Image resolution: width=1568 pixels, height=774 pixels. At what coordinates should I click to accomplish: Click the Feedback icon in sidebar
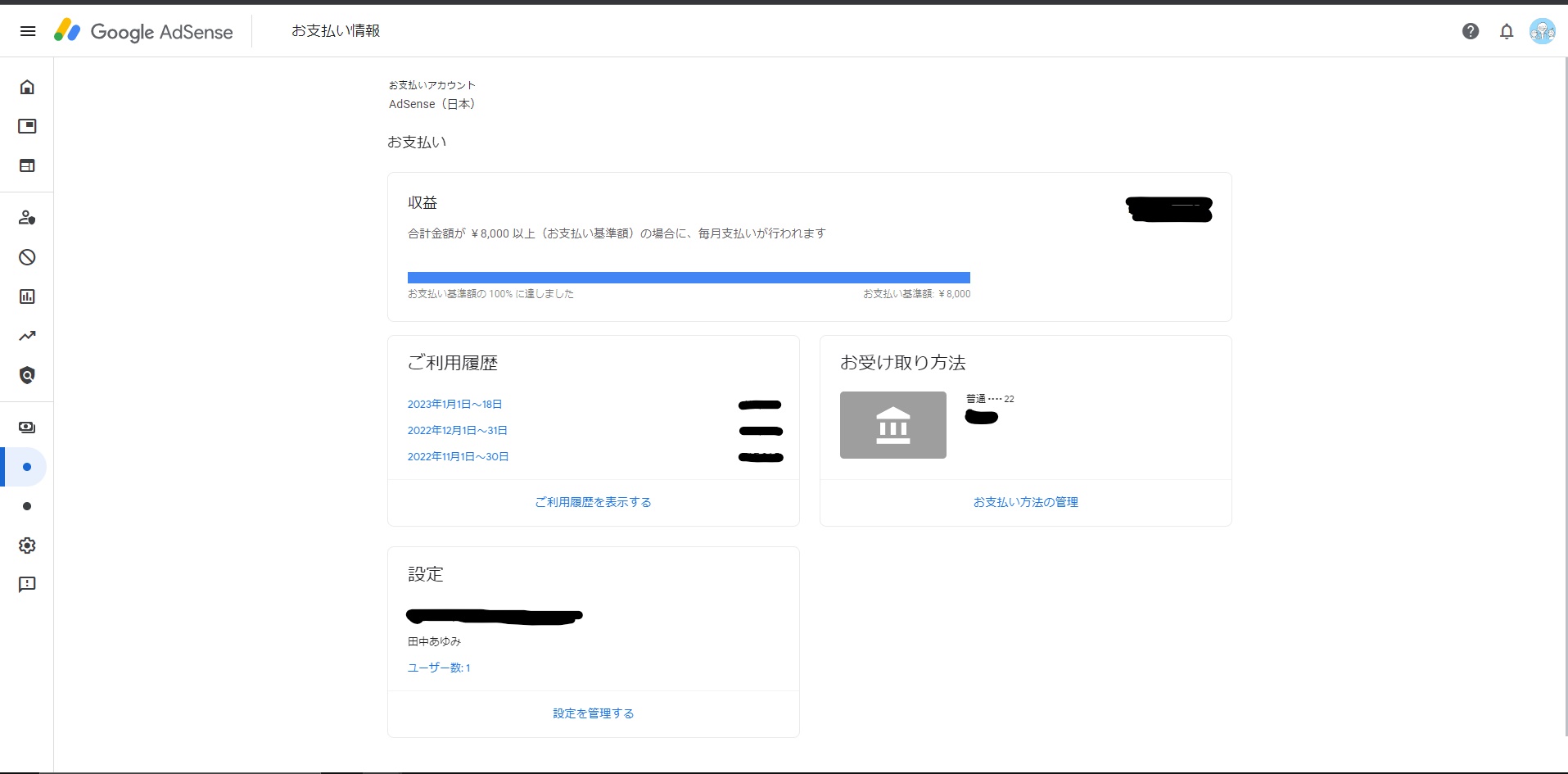27,585
